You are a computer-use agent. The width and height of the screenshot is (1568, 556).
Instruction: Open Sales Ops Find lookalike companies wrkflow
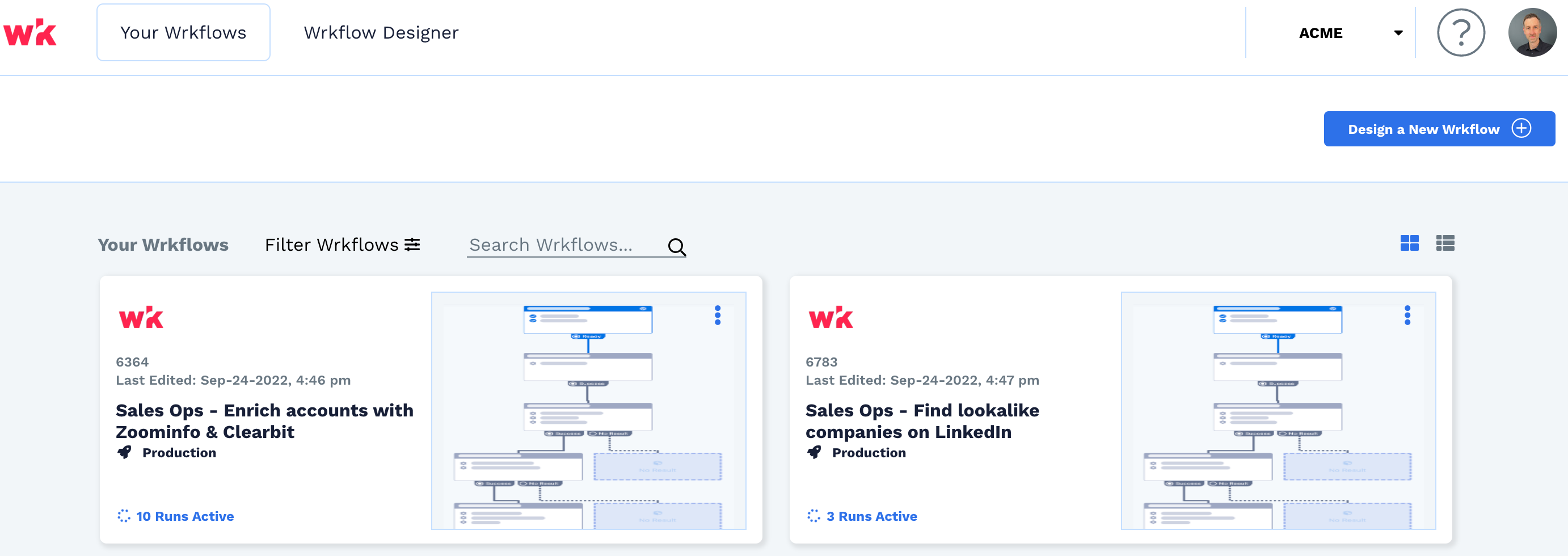click(x=922, y=421)
